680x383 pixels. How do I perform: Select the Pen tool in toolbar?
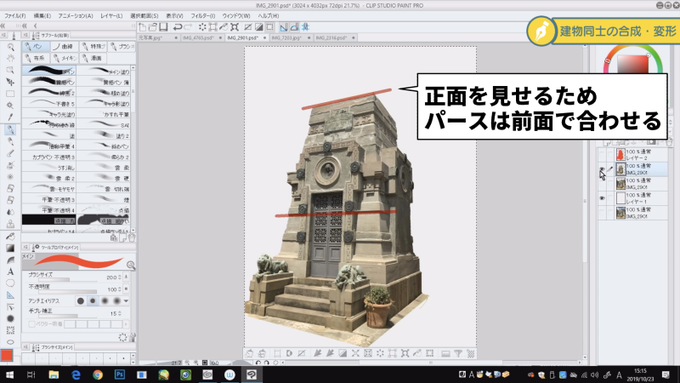pyautogui.click(x=10, y=129)
